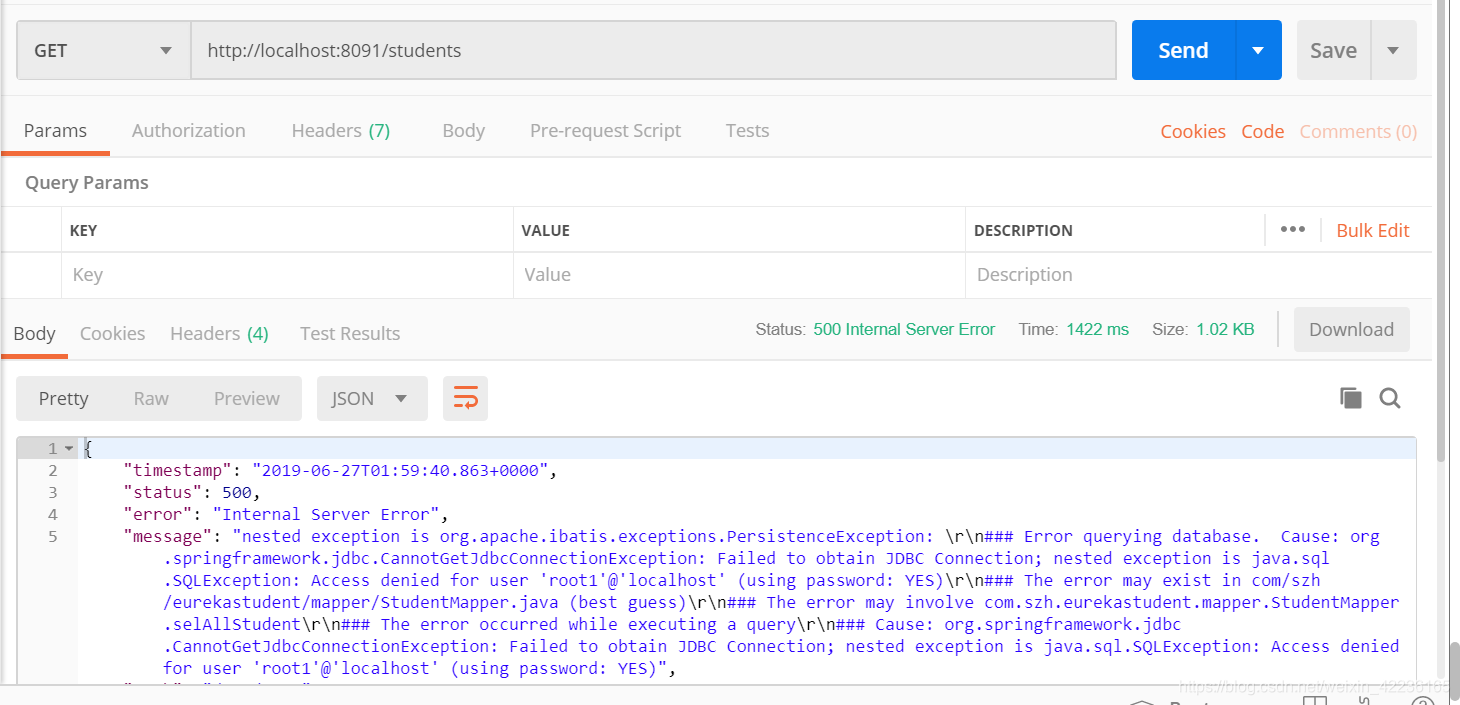Screen dimensions: 1460x705
Task: Open the Authorization tab
Action: tap(188, 131)
